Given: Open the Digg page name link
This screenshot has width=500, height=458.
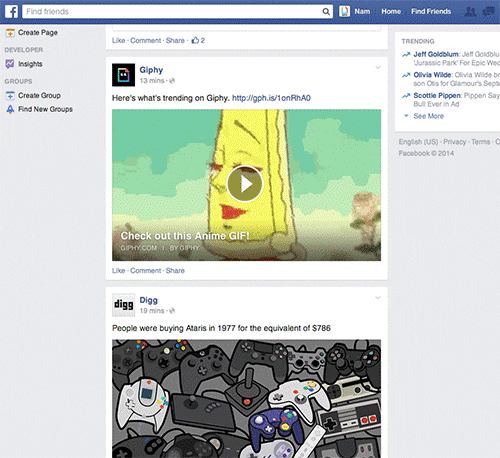Looking at the screenshot, I should 148,300.
